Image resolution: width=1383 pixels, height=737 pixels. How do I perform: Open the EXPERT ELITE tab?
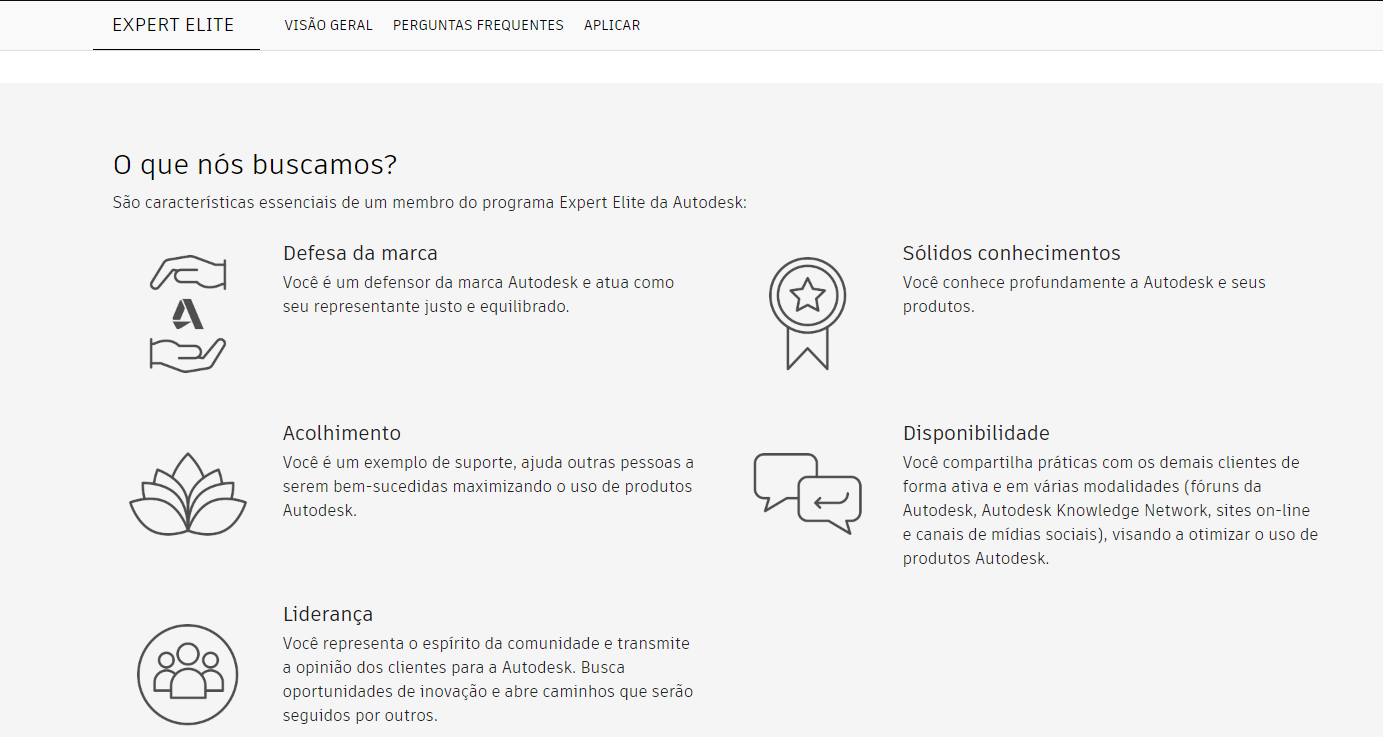173,25
